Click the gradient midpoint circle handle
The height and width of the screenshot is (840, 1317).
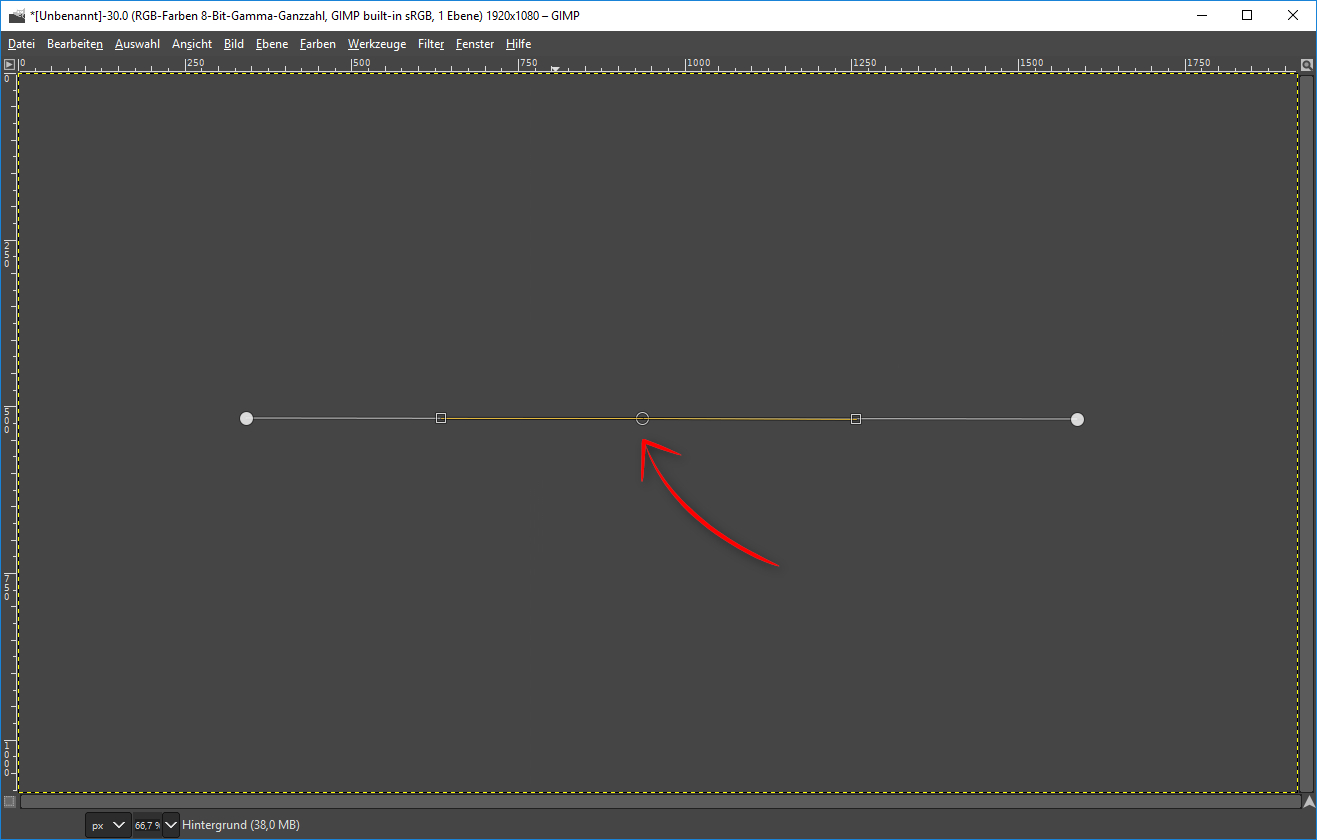pos(643,419)
